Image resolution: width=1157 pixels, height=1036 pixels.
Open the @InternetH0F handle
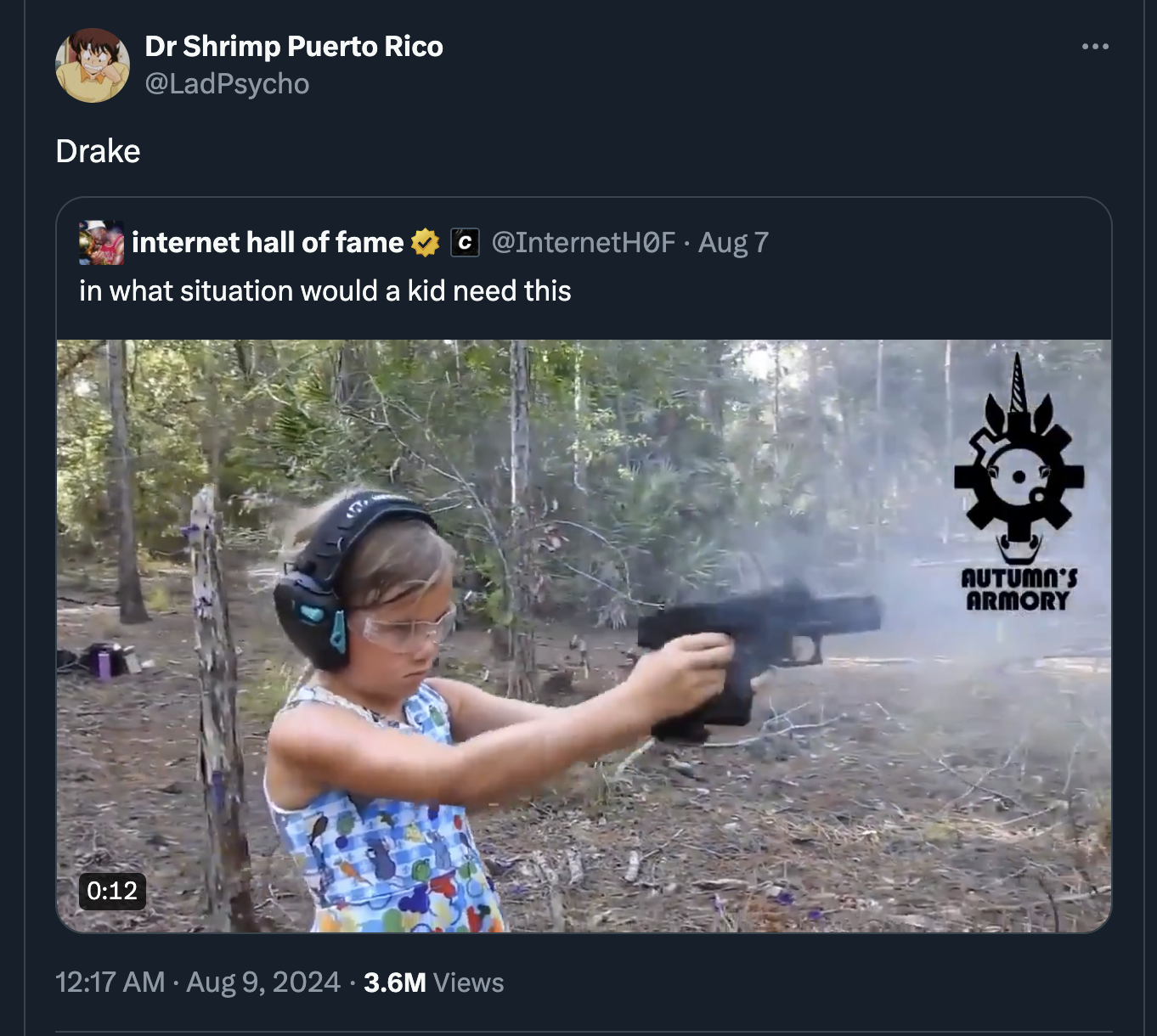584,243
